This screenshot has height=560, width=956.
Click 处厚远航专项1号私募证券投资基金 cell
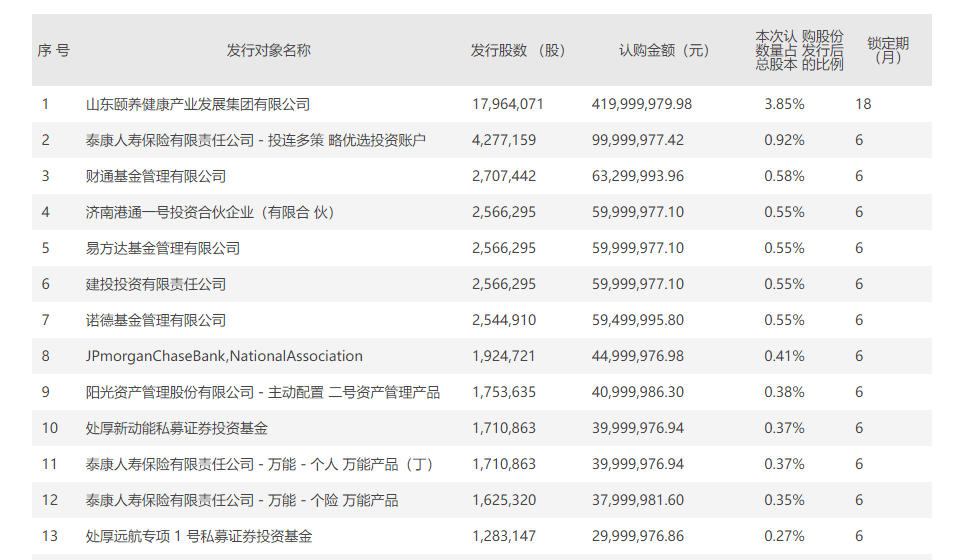pyautogui.click(x=199, y=536)
